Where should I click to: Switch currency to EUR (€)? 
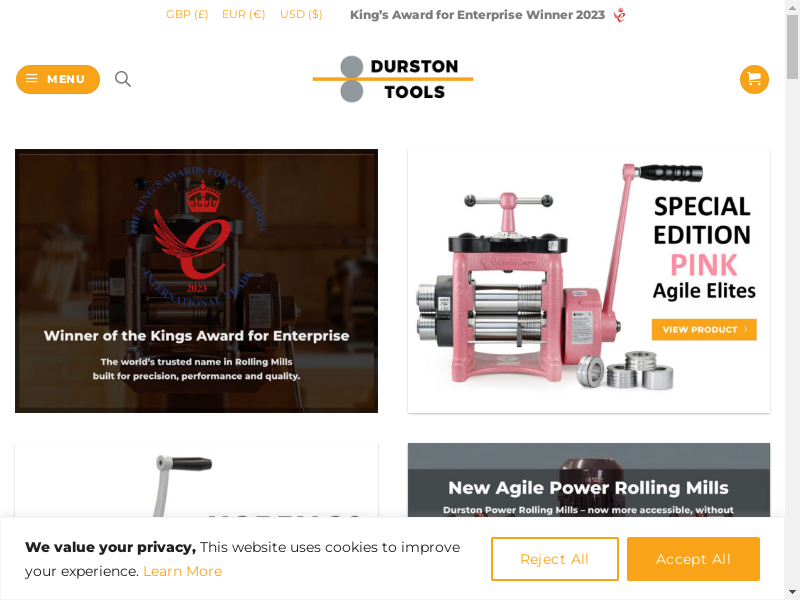click(x=243, y=14)
